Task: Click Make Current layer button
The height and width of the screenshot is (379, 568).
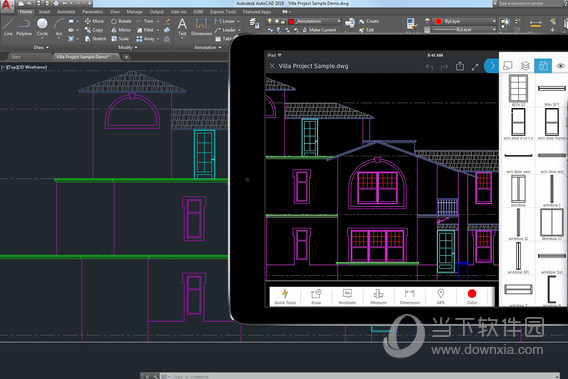Action: coord(319,30)
